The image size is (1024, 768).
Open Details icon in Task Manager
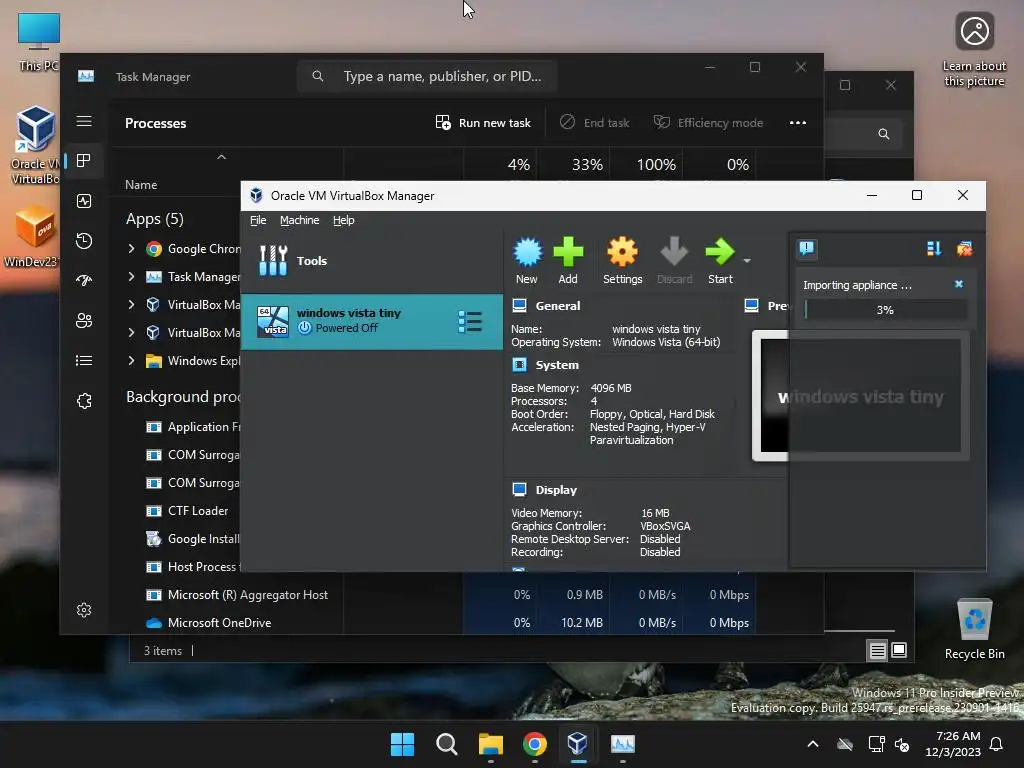click(x=84, y=360)
